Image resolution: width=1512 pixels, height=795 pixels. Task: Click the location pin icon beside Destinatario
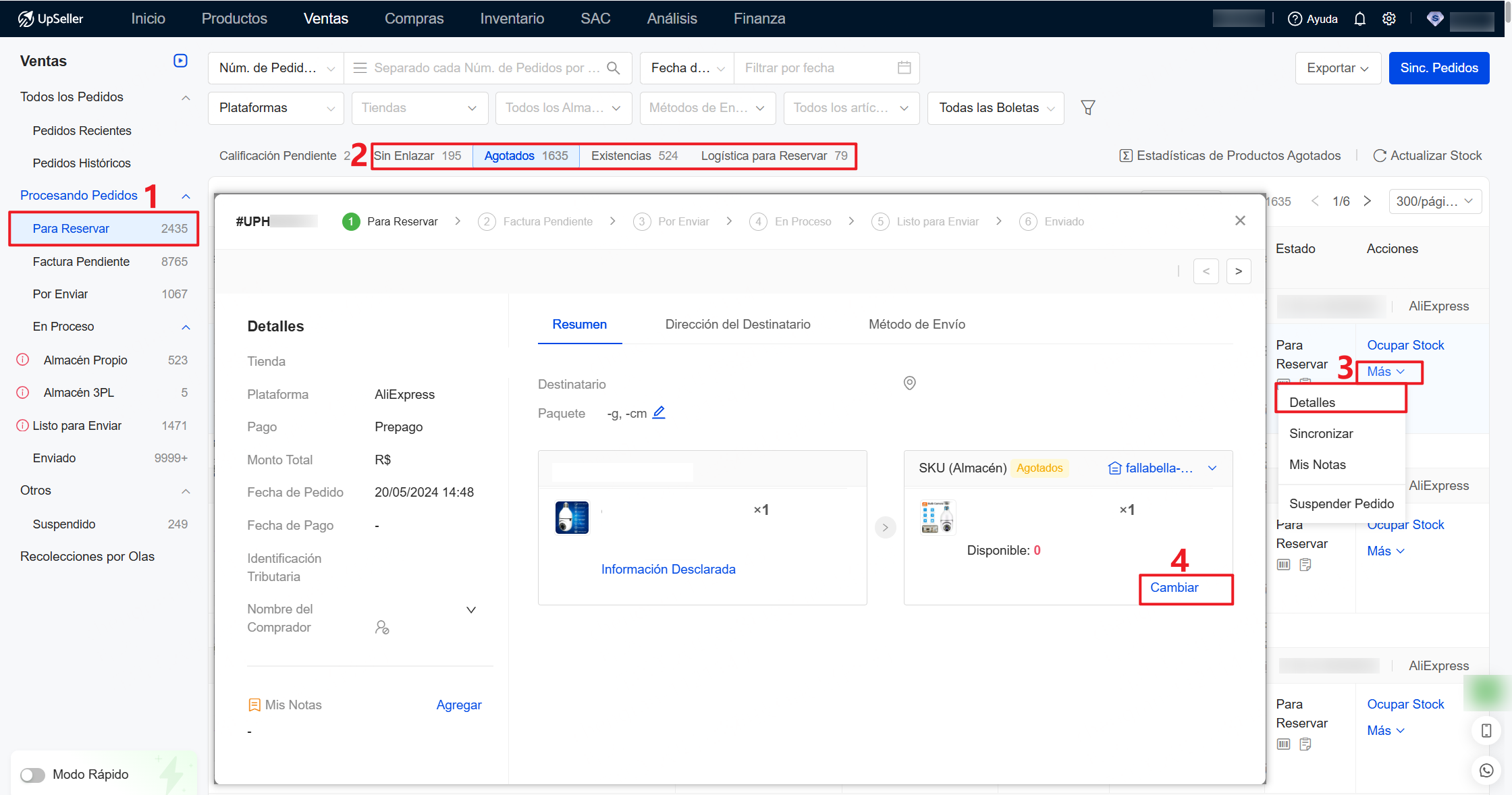910,383
